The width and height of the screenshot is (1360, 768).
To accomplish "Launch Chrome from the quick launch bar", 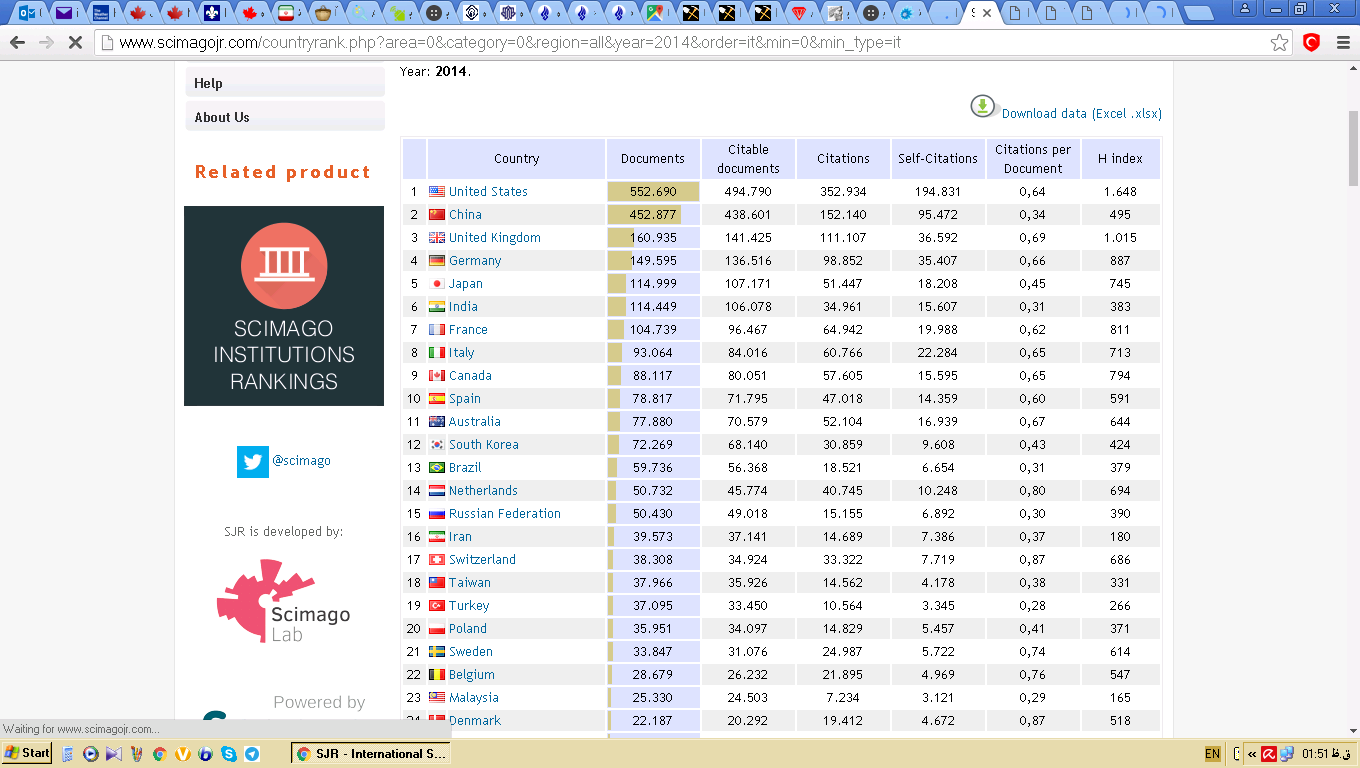I will tap(159, 754).
